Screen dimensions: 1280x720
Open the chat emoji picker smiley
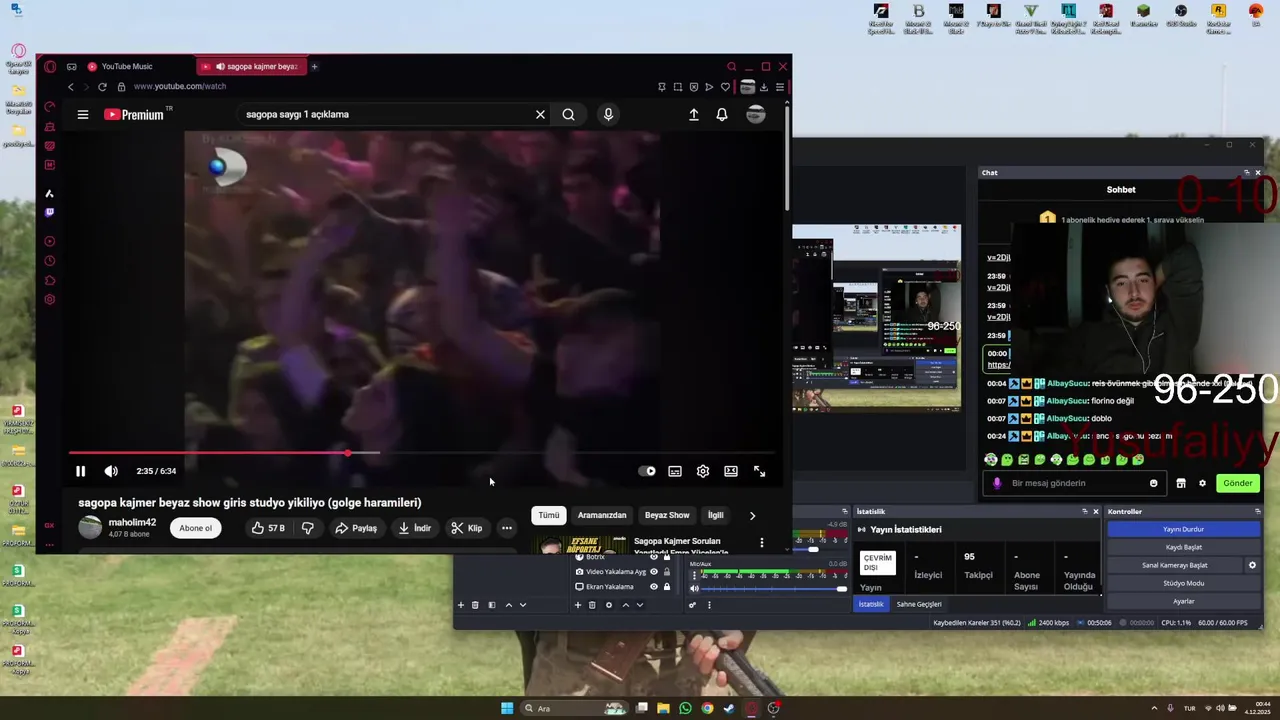[1154, 483]
